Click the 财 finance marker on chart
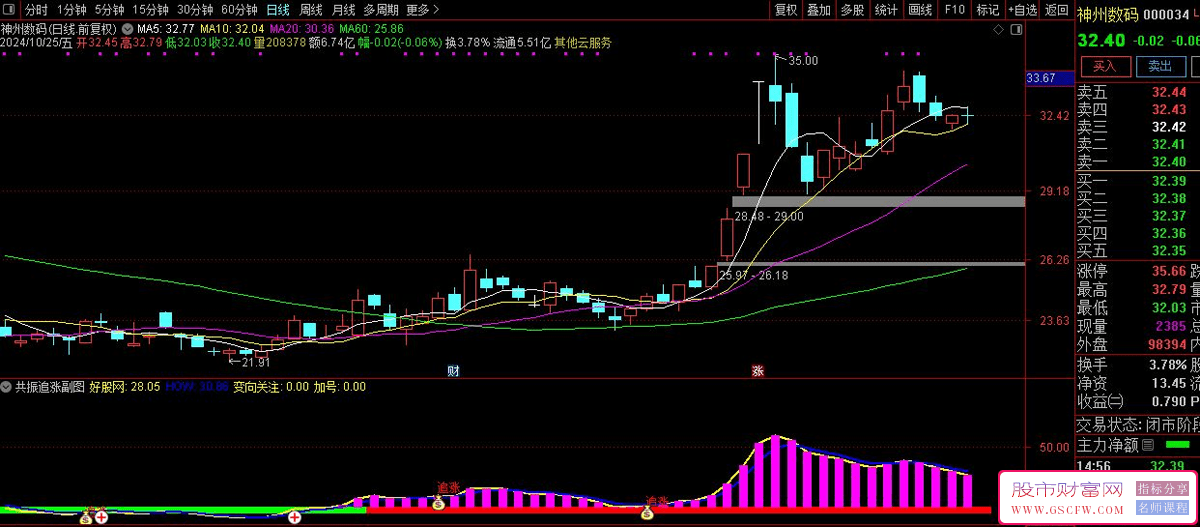 453,371
